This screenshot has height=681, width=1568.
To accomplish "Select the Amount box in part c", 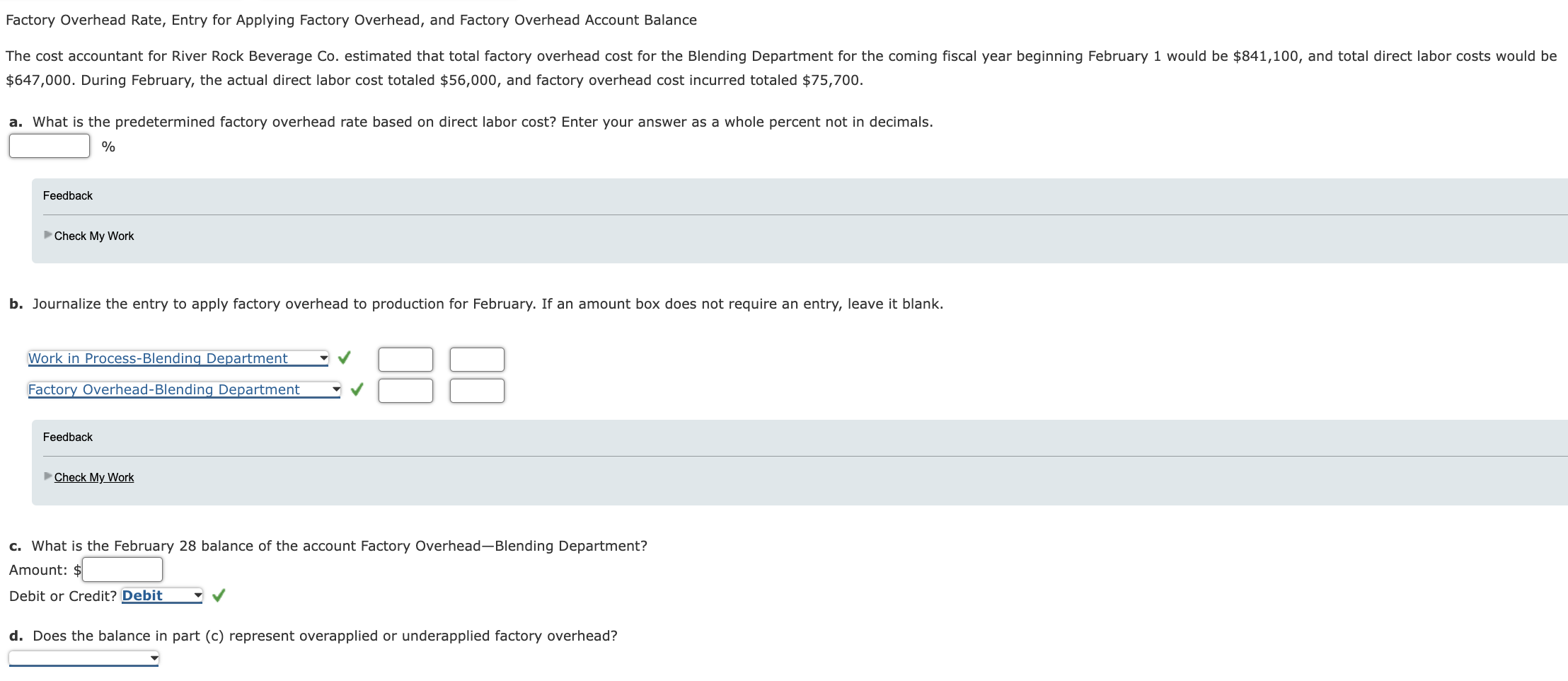I will (122, 568).
